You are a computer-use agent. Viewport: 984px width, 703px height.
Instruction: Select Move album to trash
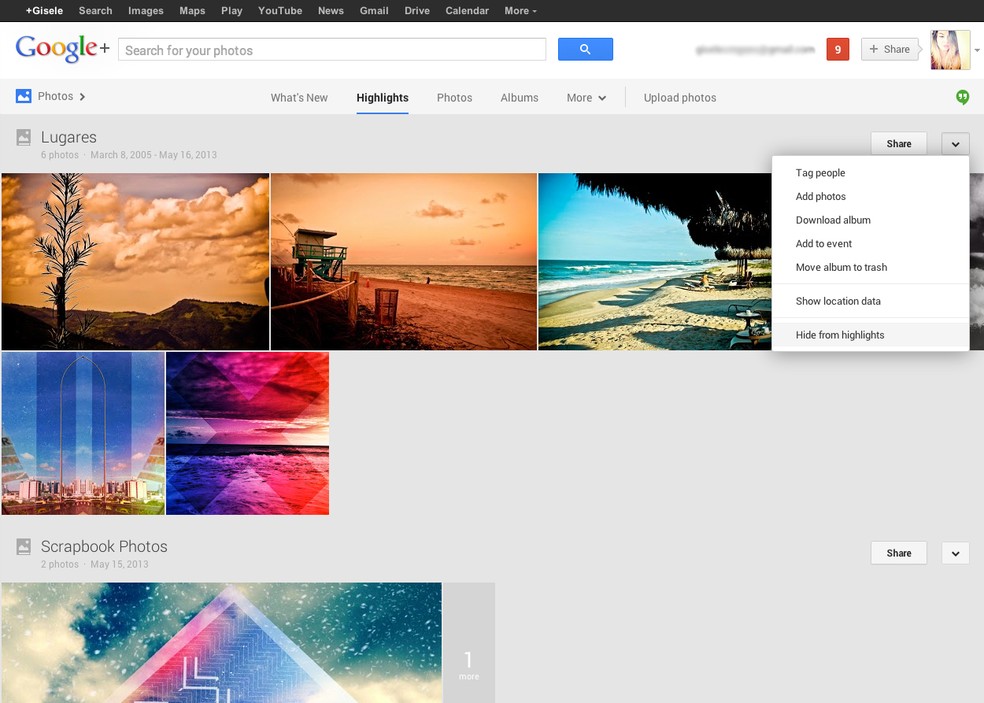click(870, 267)
